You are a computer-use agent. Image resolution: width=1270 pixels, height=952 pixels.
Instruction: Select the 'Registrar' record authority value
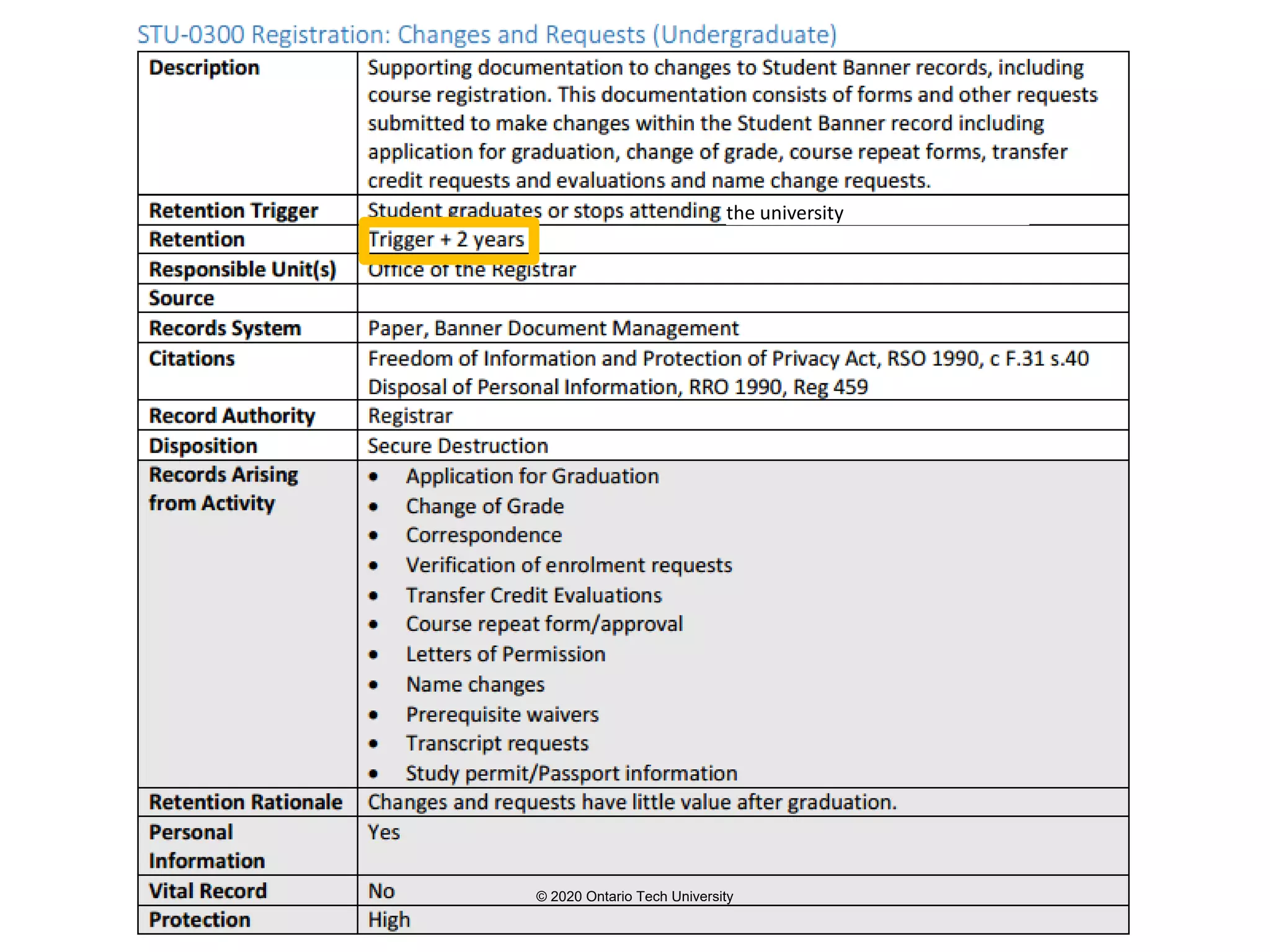(410, 416)
